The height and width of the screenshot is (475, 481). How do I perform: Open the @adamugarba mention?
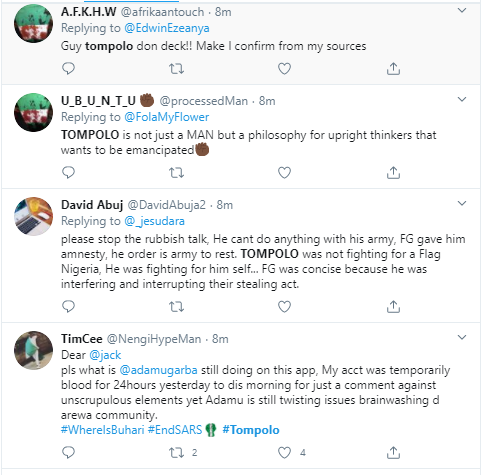158,370
